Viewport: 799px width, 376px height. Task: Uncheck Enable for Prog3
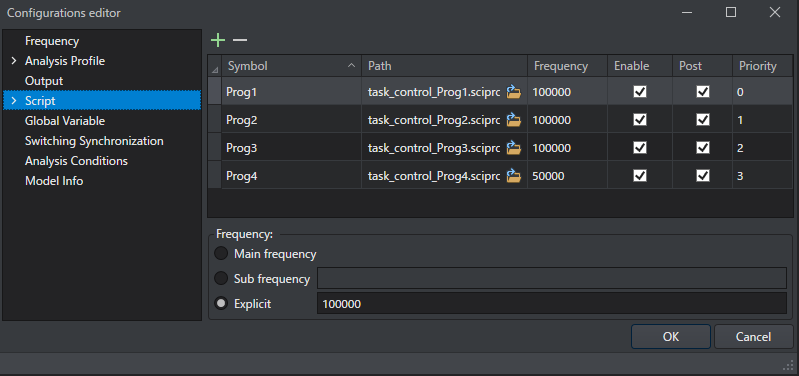(640, 148)
